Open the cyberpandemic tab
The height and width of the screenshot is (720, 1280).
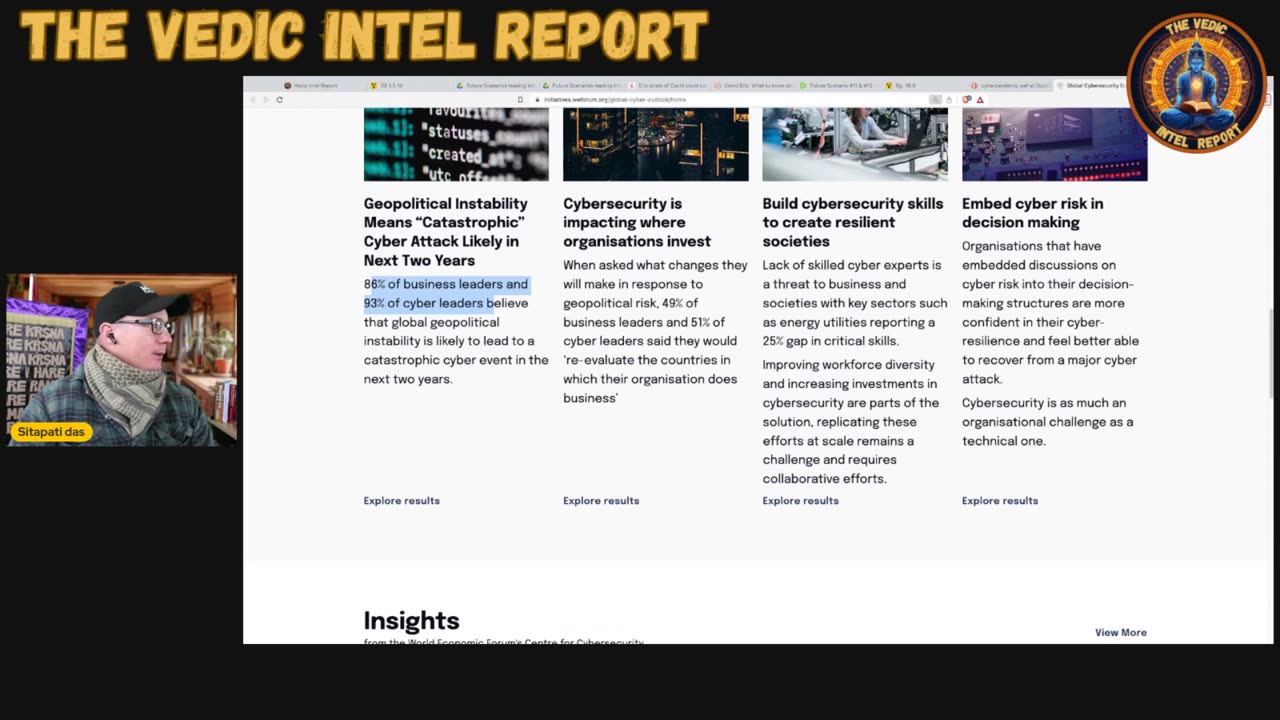pyautogui.click(x=1010, y=85)
